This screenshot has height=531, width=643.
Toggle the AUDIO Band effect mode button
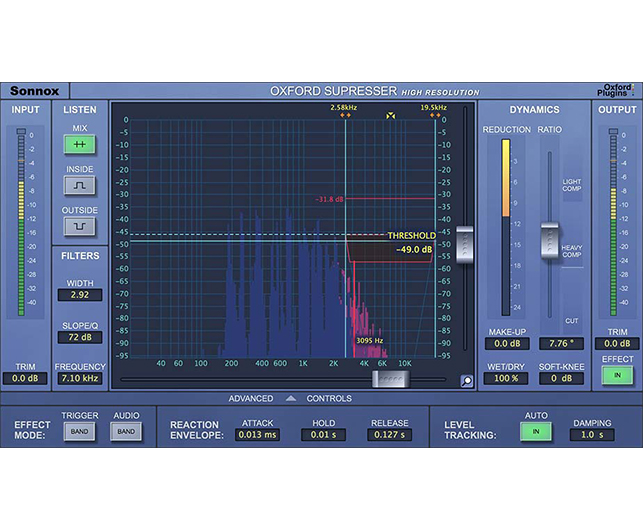tap(126, 432)
